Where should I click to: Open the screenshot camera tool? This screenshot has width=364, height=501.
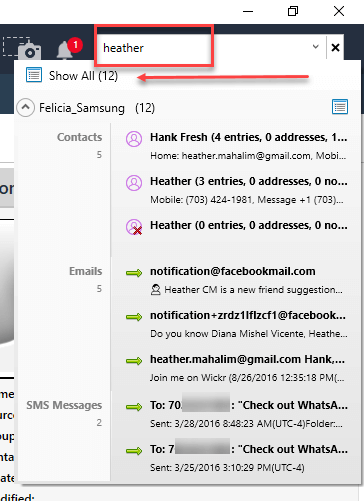click(x=22, y=49)
